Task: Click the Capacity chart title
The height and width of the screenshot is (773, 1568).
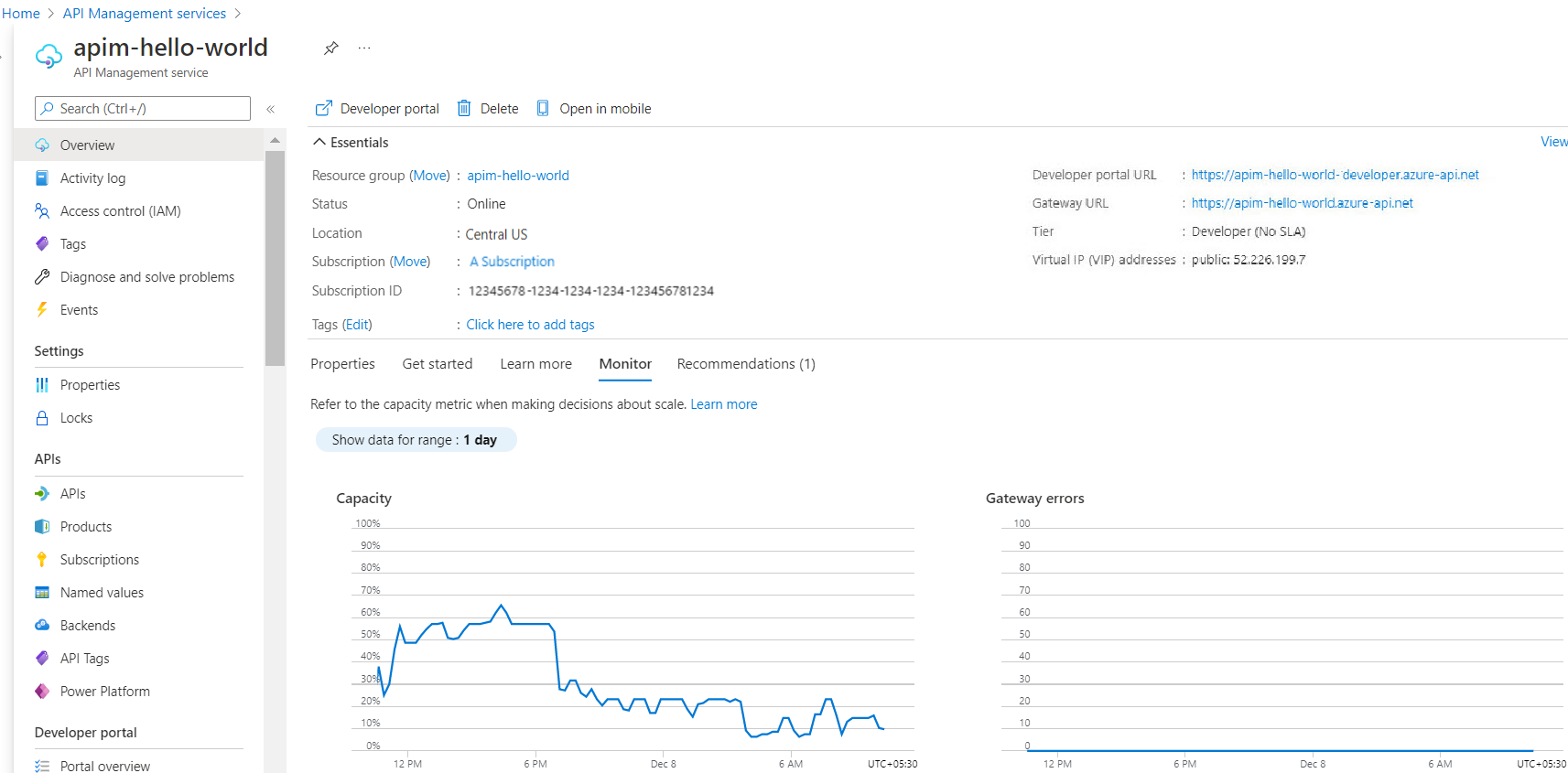Action: tap(363, 499)
